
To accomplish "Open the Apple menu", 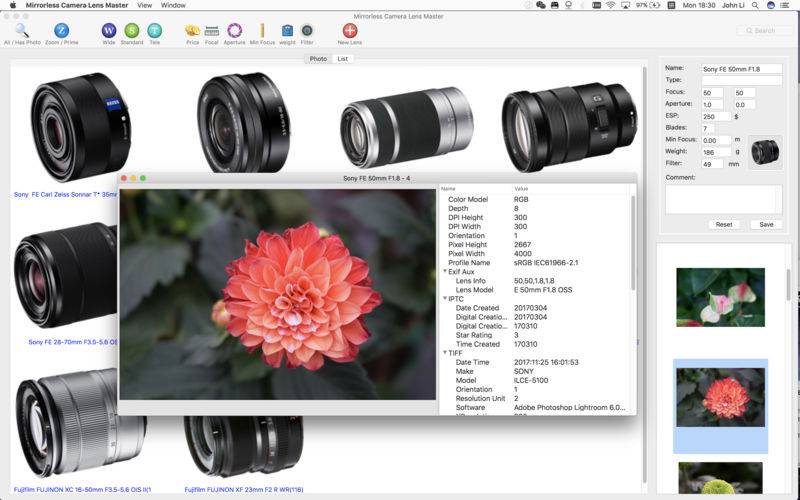I will tap(13, 5).
